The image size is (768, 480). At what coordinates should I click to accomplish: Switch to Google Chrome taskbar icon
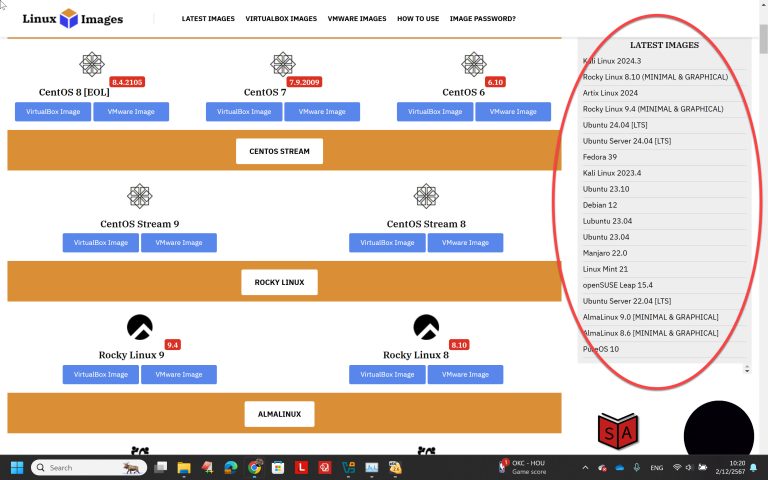(x=255, y=468)
